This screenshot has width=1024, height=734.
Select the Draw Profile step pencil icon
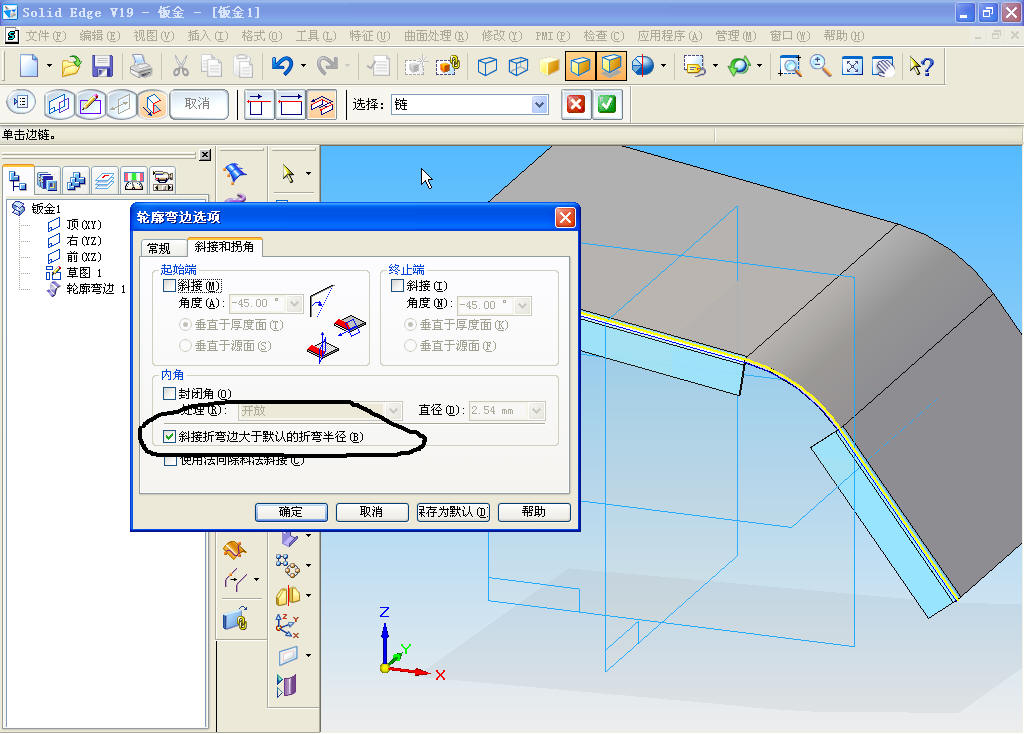[90, 104]
